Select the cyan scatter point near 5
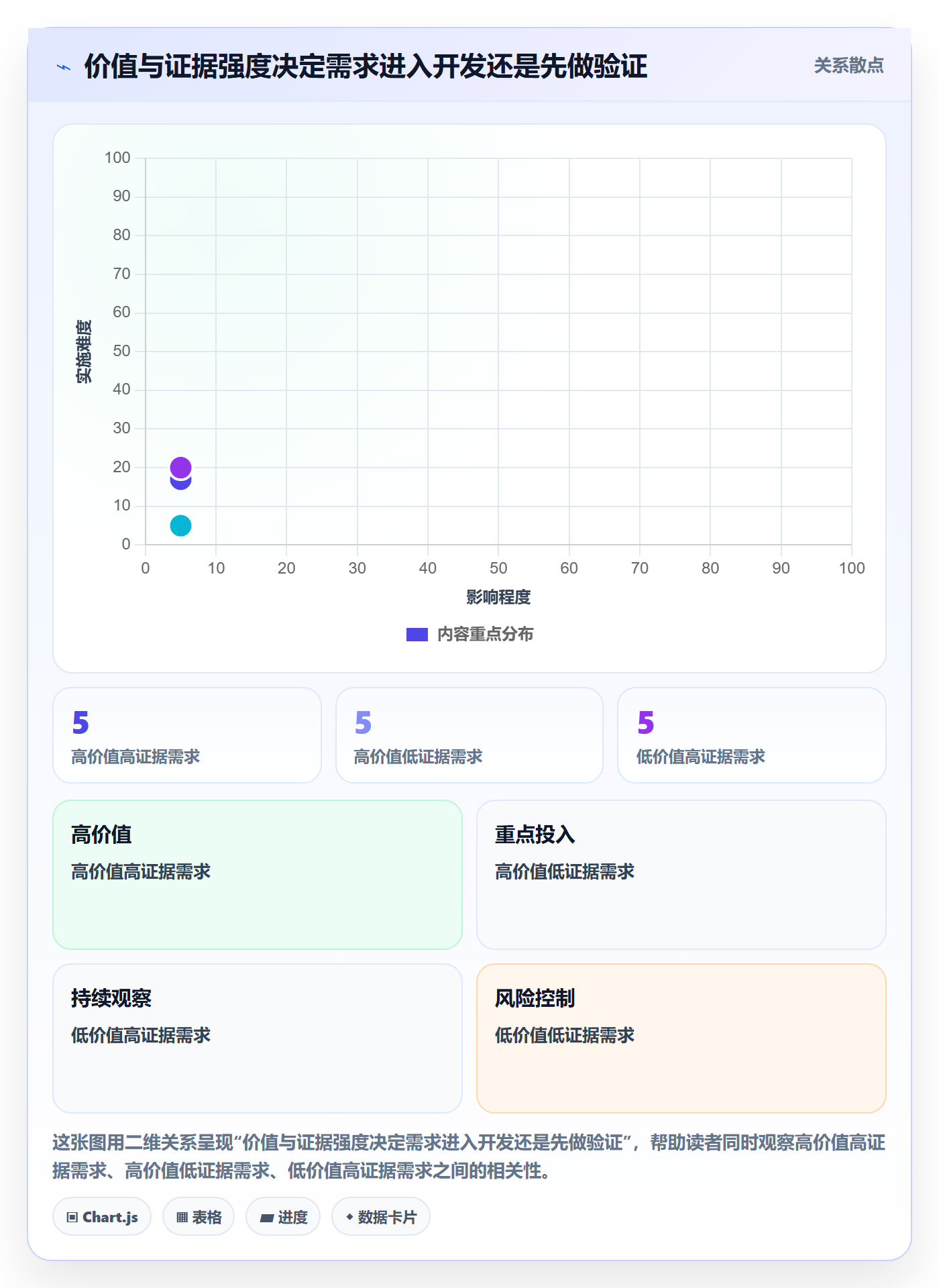Viewport: 939px width, 1288px height. click(x=180, y=525)
